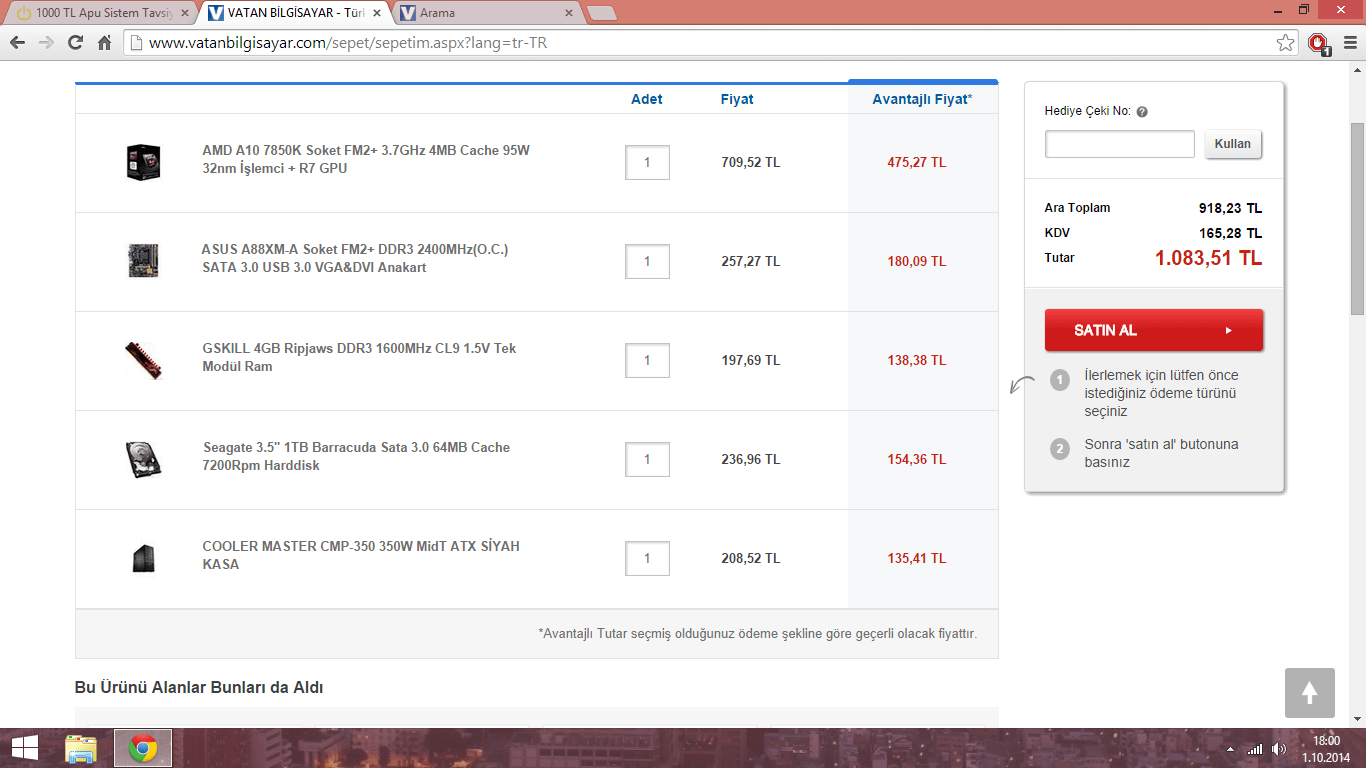Edit quantity field for Seagate Barracuda

(647, 459)
